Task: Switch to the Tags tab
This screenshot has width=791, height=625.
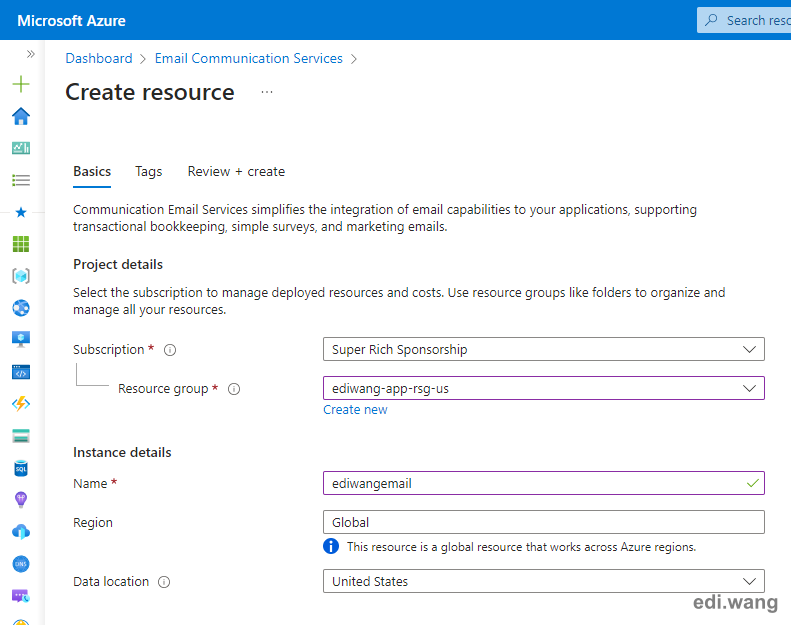Action: [x=148, y=172]
